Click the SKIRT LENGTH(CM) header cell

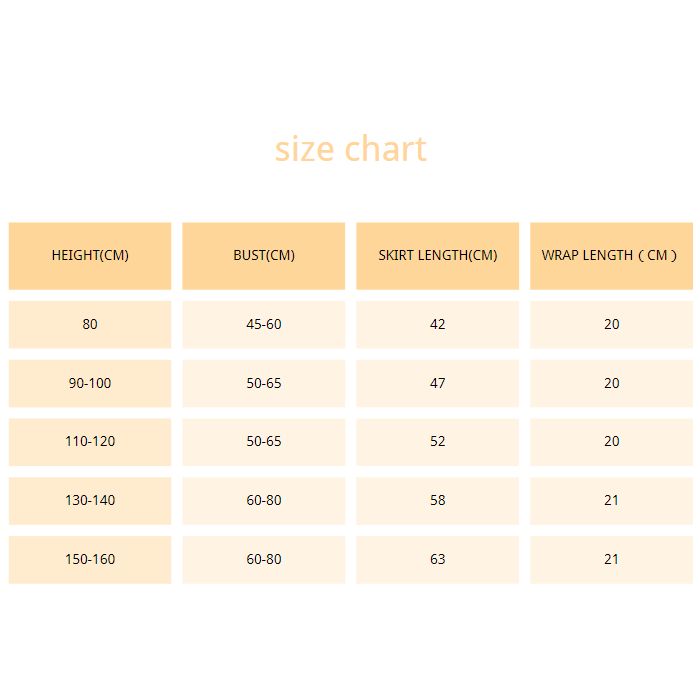point(438,256)
